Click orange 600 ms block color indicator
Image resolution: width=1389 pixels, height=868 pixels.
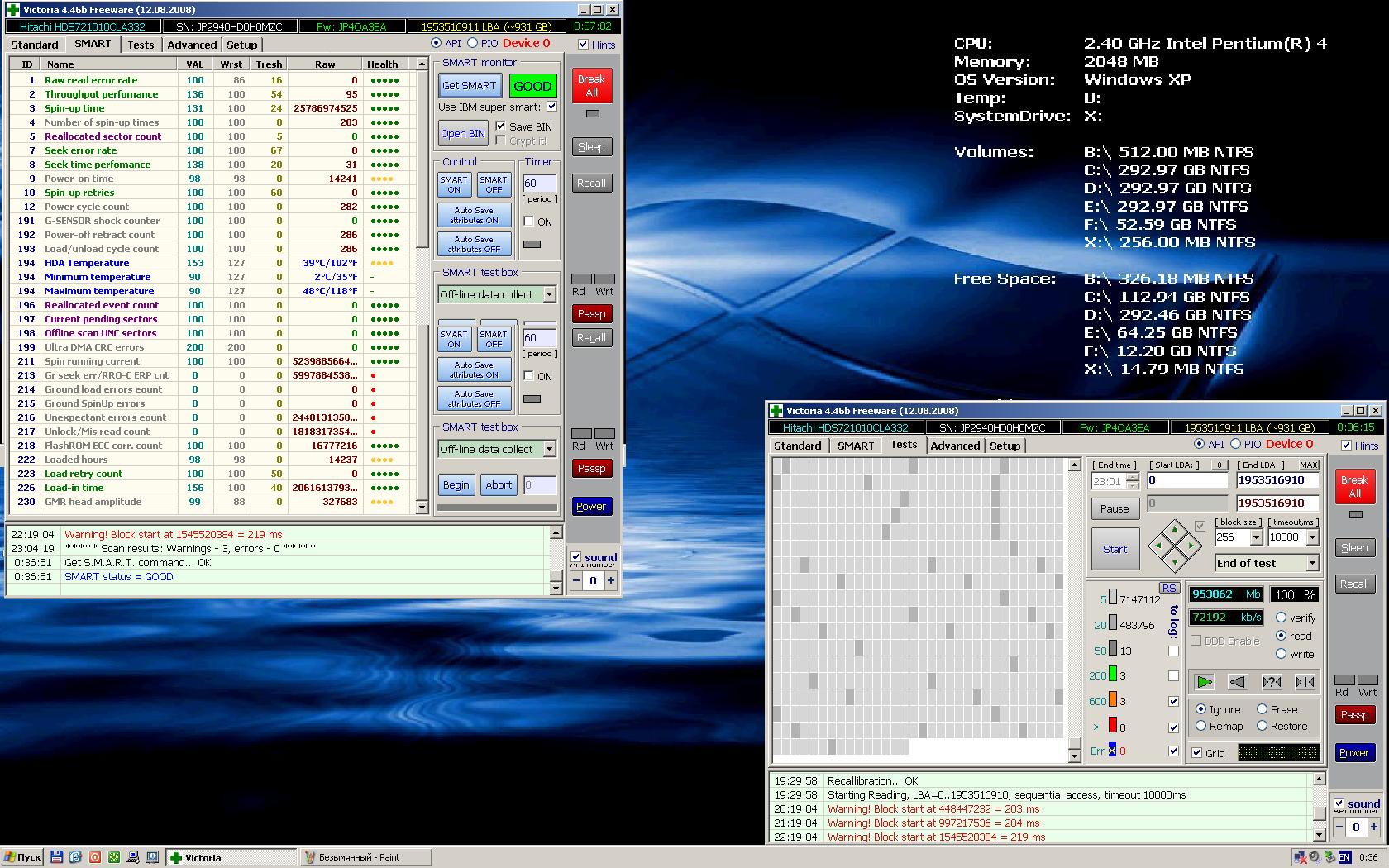click(x=1113, y=700)
